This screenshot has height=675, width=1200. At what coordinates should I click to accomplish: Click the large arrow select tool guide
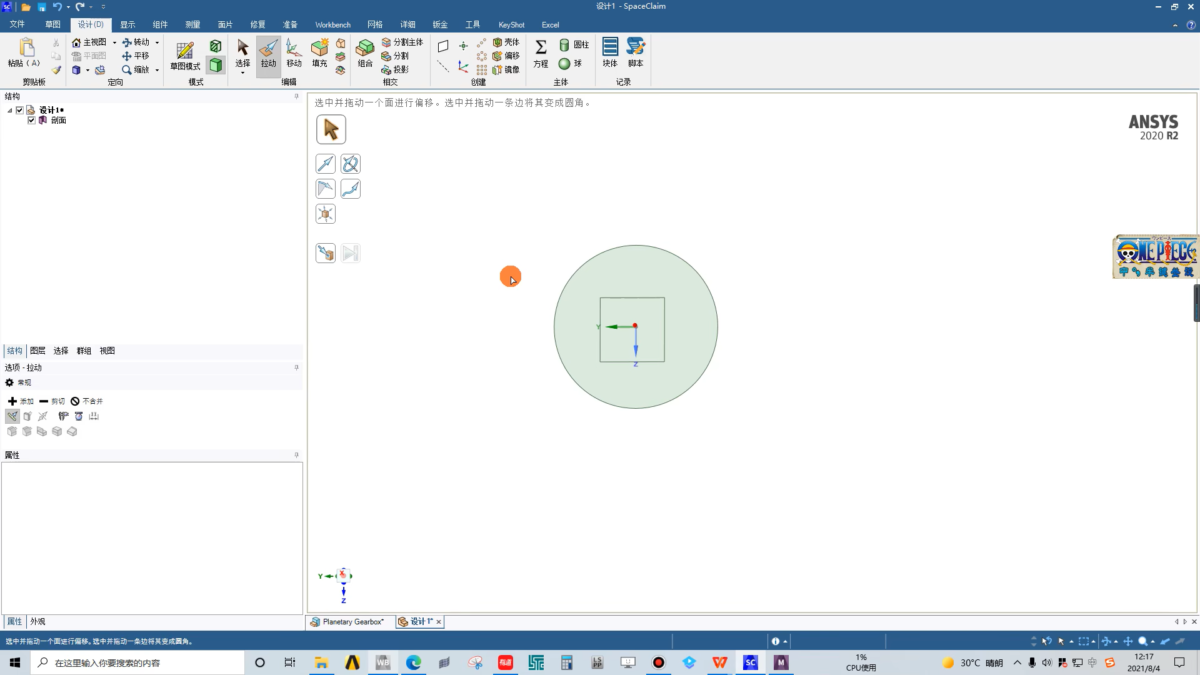[331, 130]
